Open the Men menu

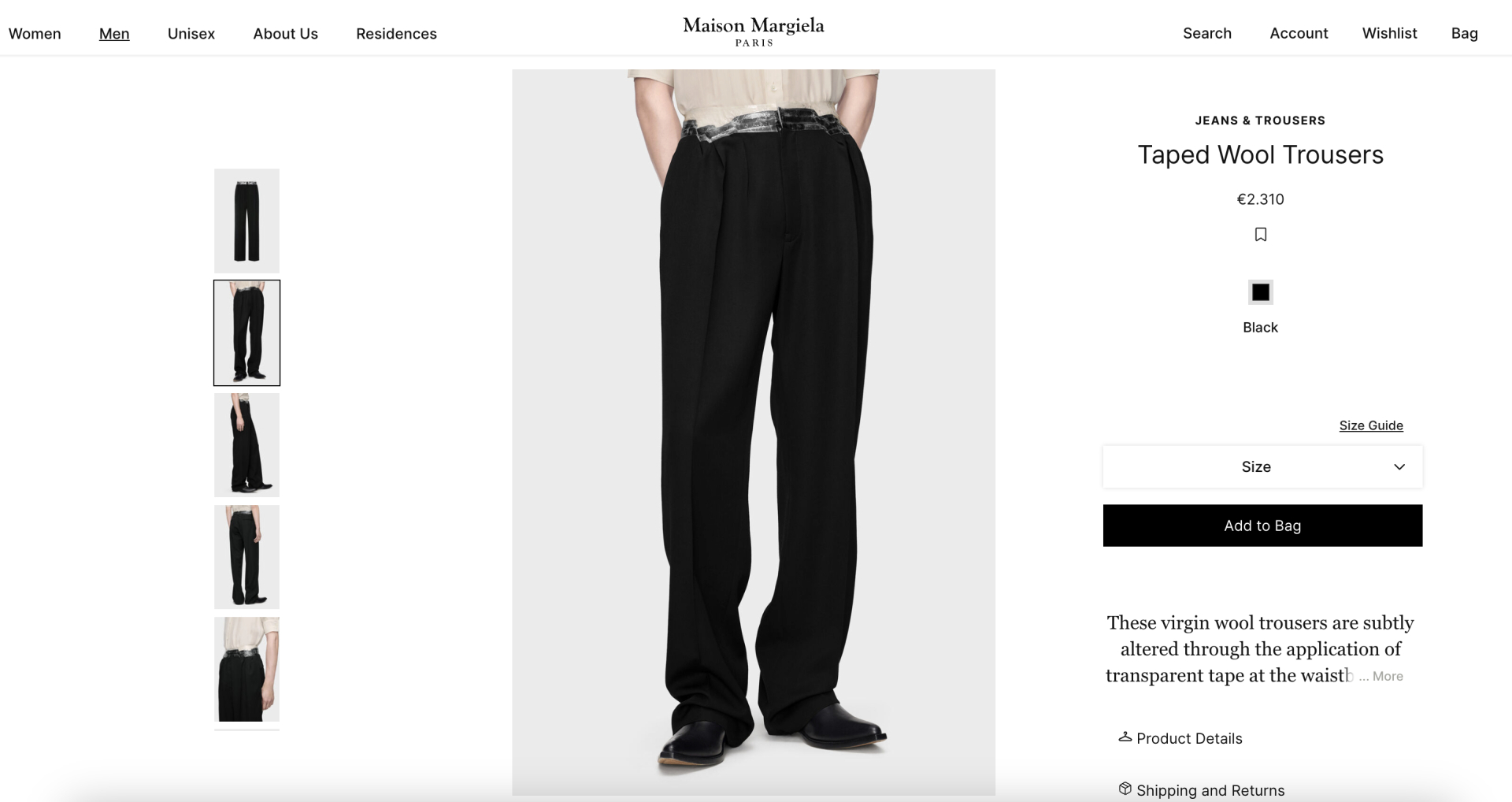(x=114, y=34)
